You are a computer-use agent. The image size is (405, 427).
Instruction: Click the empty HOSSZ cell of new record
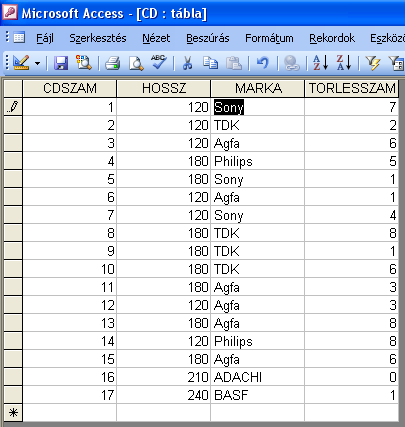point(164,413)
